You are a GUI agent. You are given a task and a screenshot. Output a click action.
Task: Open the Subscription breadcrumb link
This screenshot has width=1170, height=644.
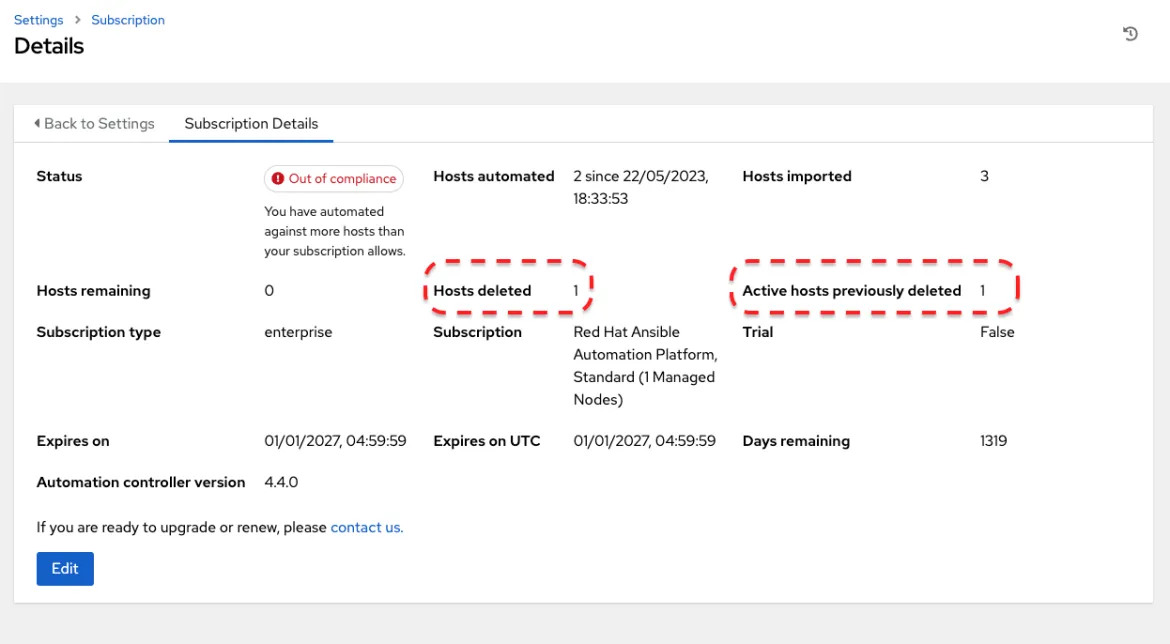(x=128, y=20)
